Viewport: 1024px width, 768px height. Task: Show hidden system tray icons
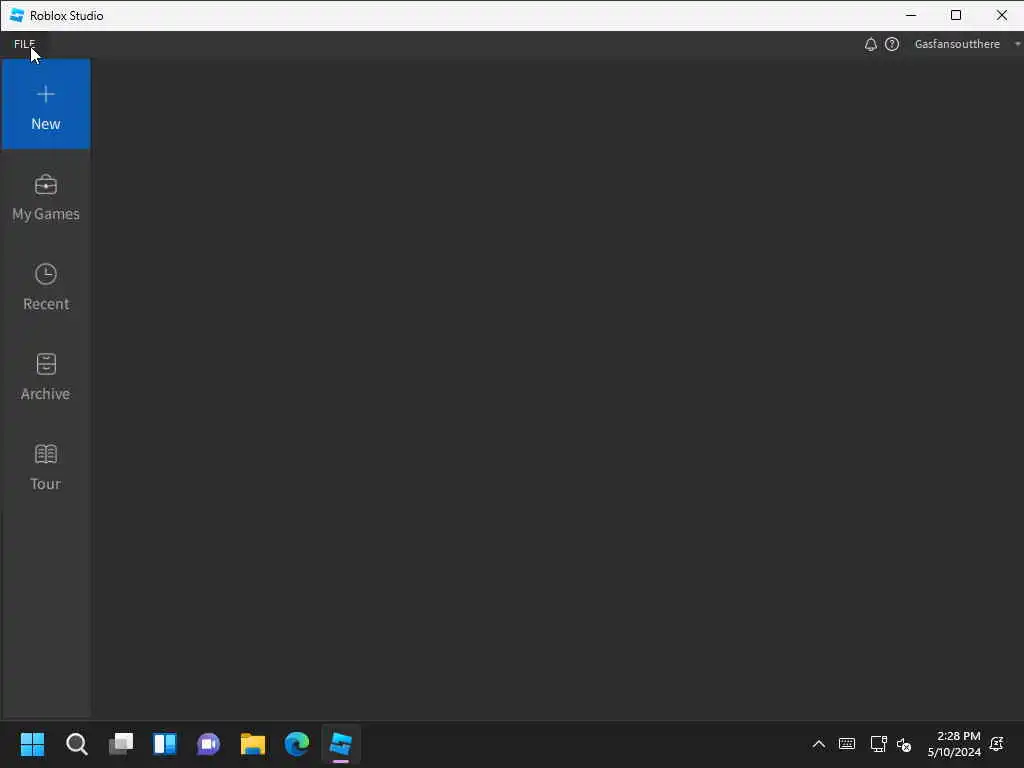819,744
